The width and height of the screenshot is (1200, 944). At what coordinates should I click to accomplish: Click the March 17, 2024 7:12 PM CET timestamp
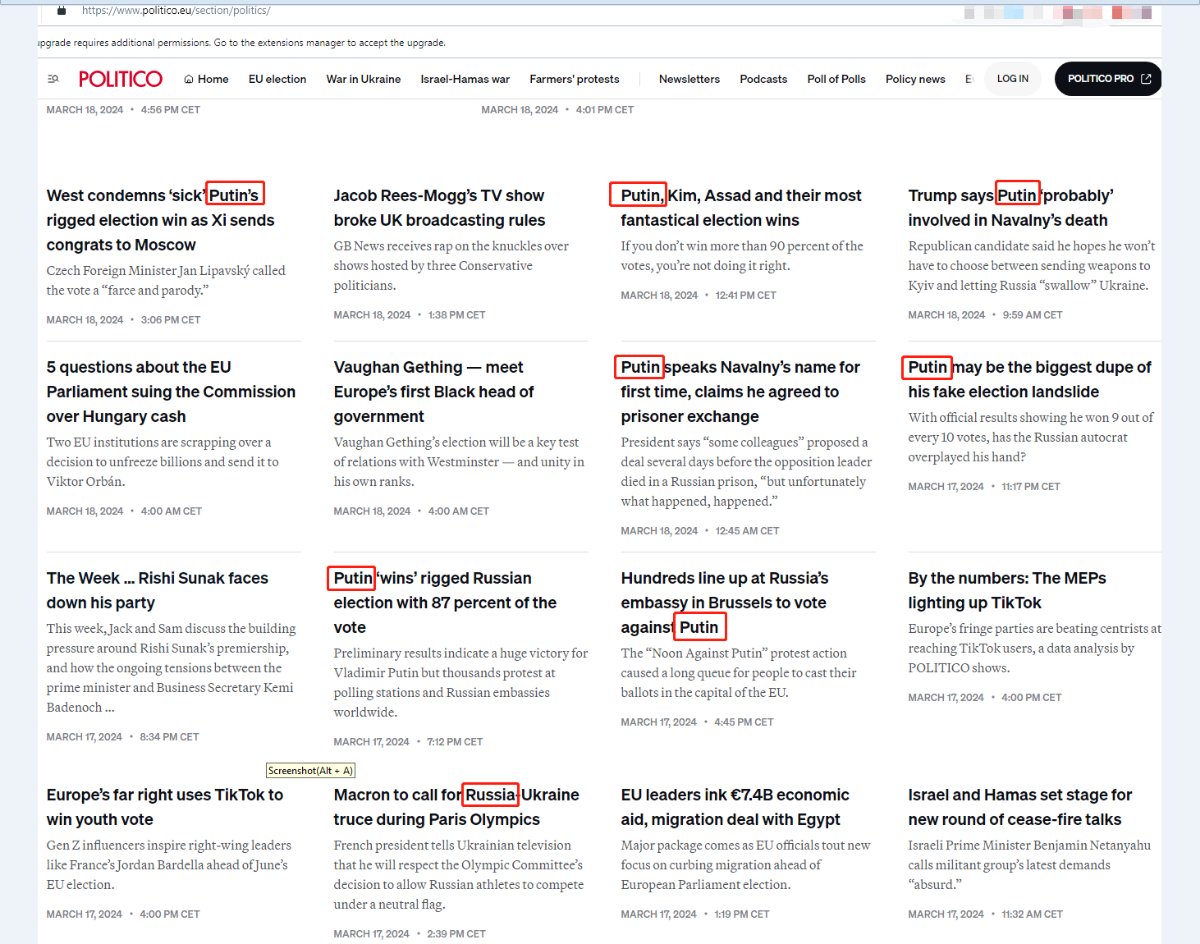pos(408,742)
